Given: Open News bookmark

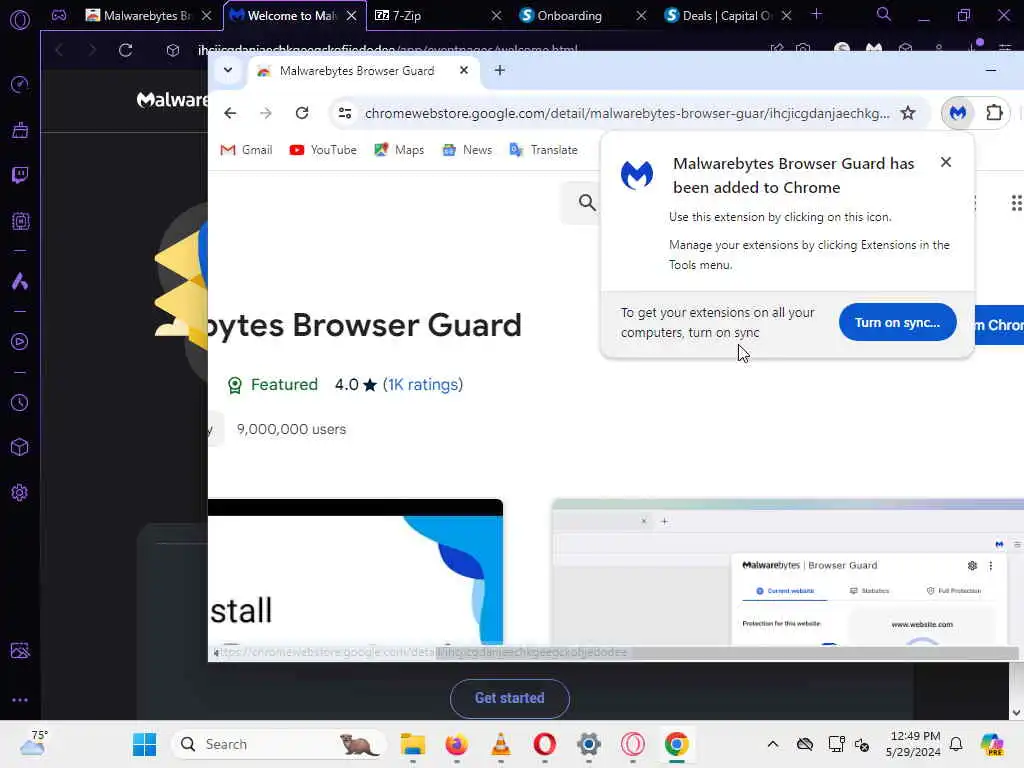Looking at the screenshot, I should click(x=467, y=150).
